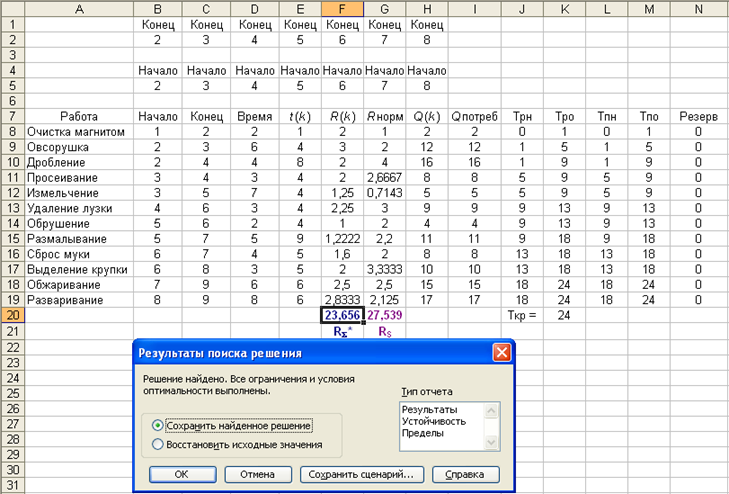Click OK in the solver results dialog

[x=182, y=474]
